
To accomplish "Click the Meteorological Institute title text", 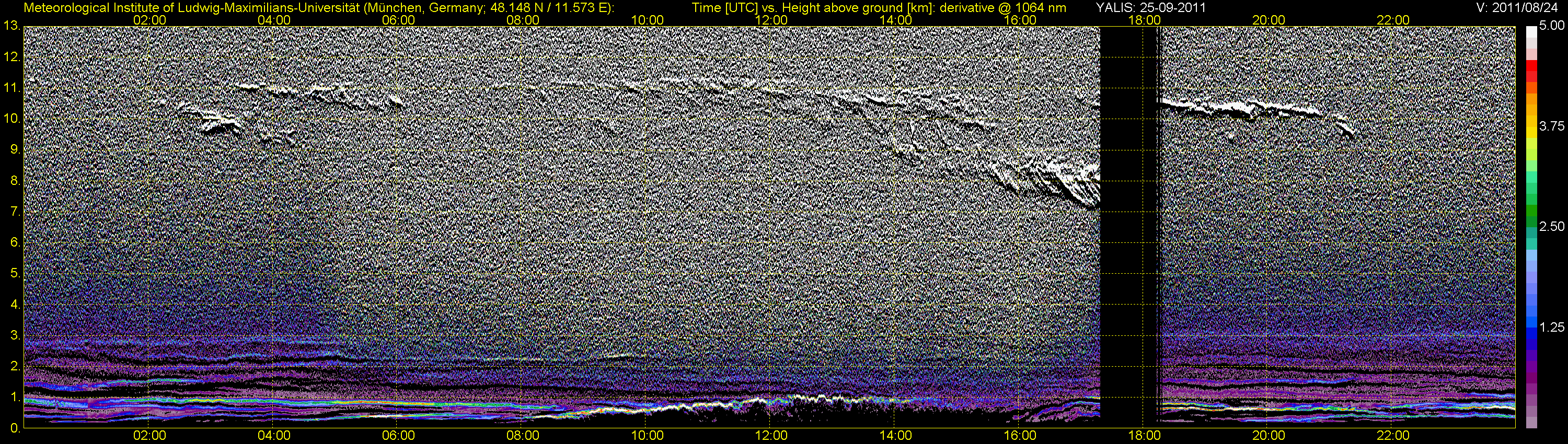I will (319, 8).
